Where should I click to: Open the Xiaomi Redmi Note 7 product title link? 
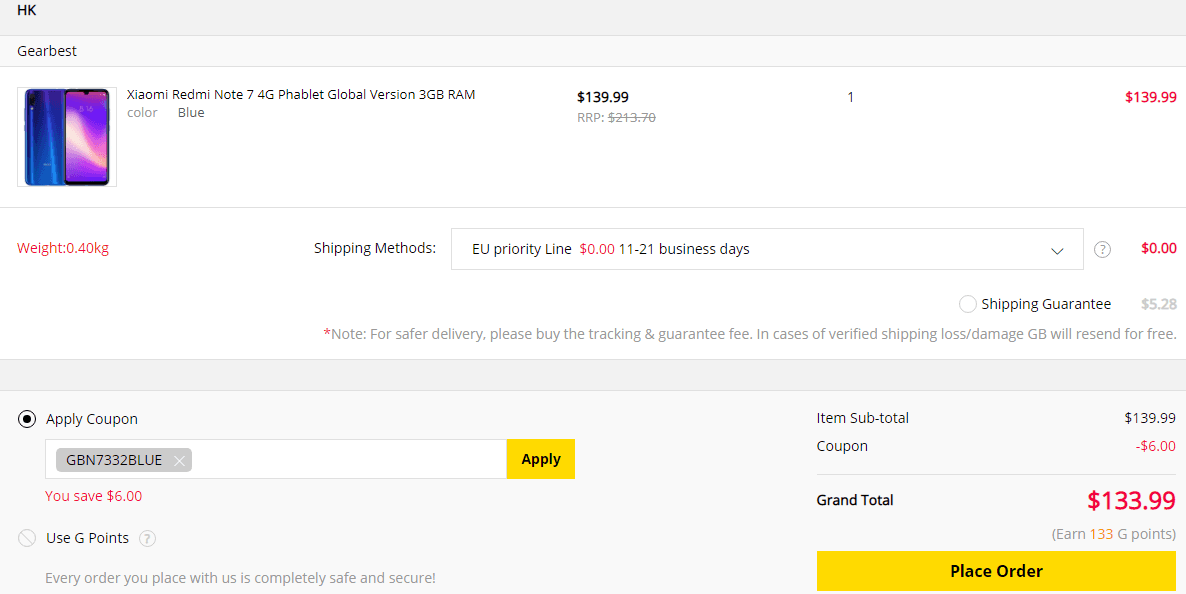[301, 95]
